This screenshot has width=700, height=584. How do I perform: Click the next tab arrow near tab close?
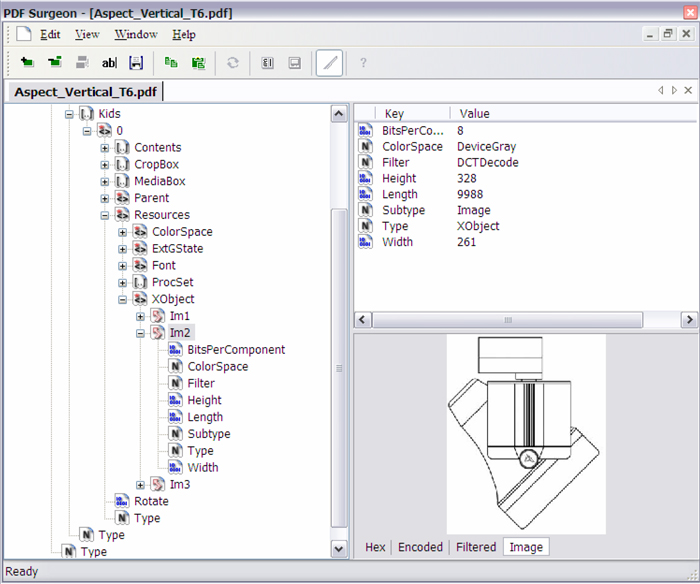tap(674, 91)
